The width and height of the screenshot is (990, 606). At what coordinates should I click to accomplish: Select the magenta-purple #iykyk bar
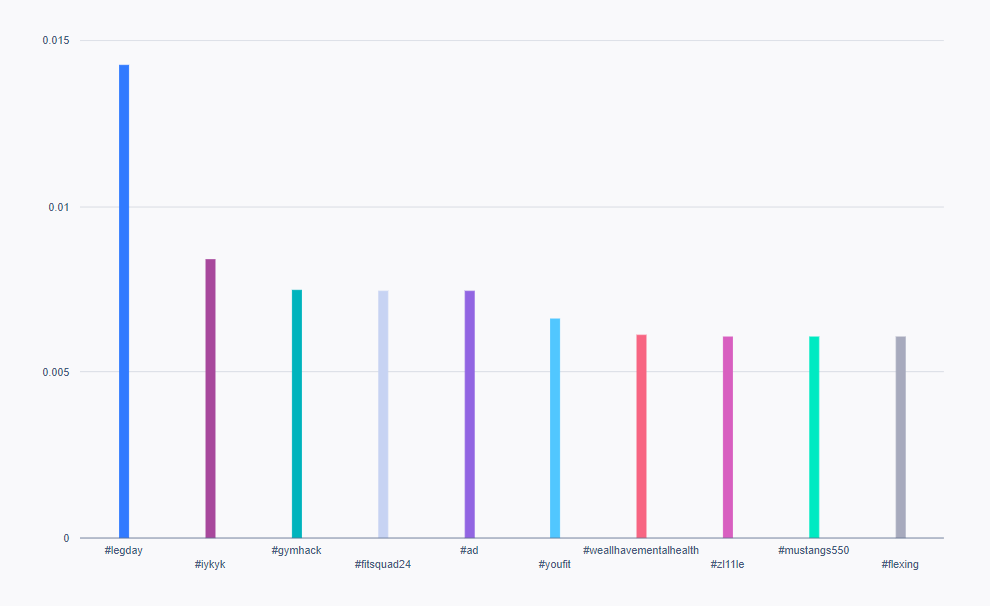pyautogui.click(x=210, y=398)
